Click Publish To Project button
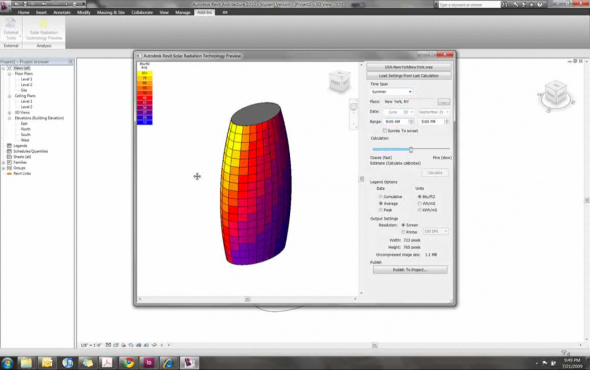 410,270
